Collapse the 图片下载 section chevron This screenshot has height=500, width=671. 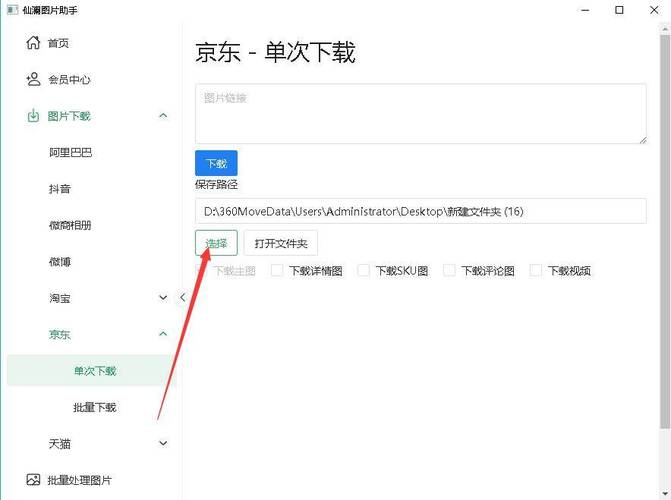[x=163, y=116]
